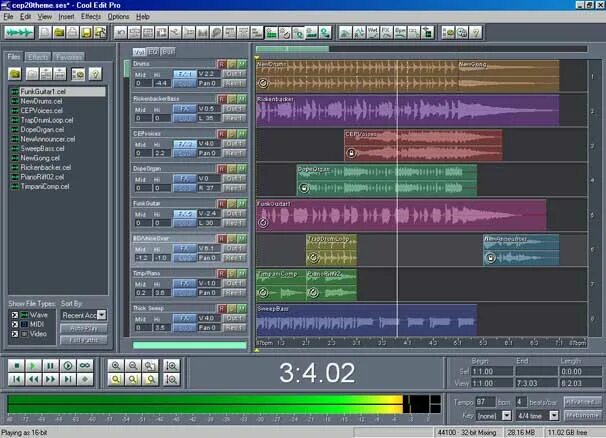Select the EQ track controls tab
This screenshot has width=606, height=438.
[x=153, y=52]
